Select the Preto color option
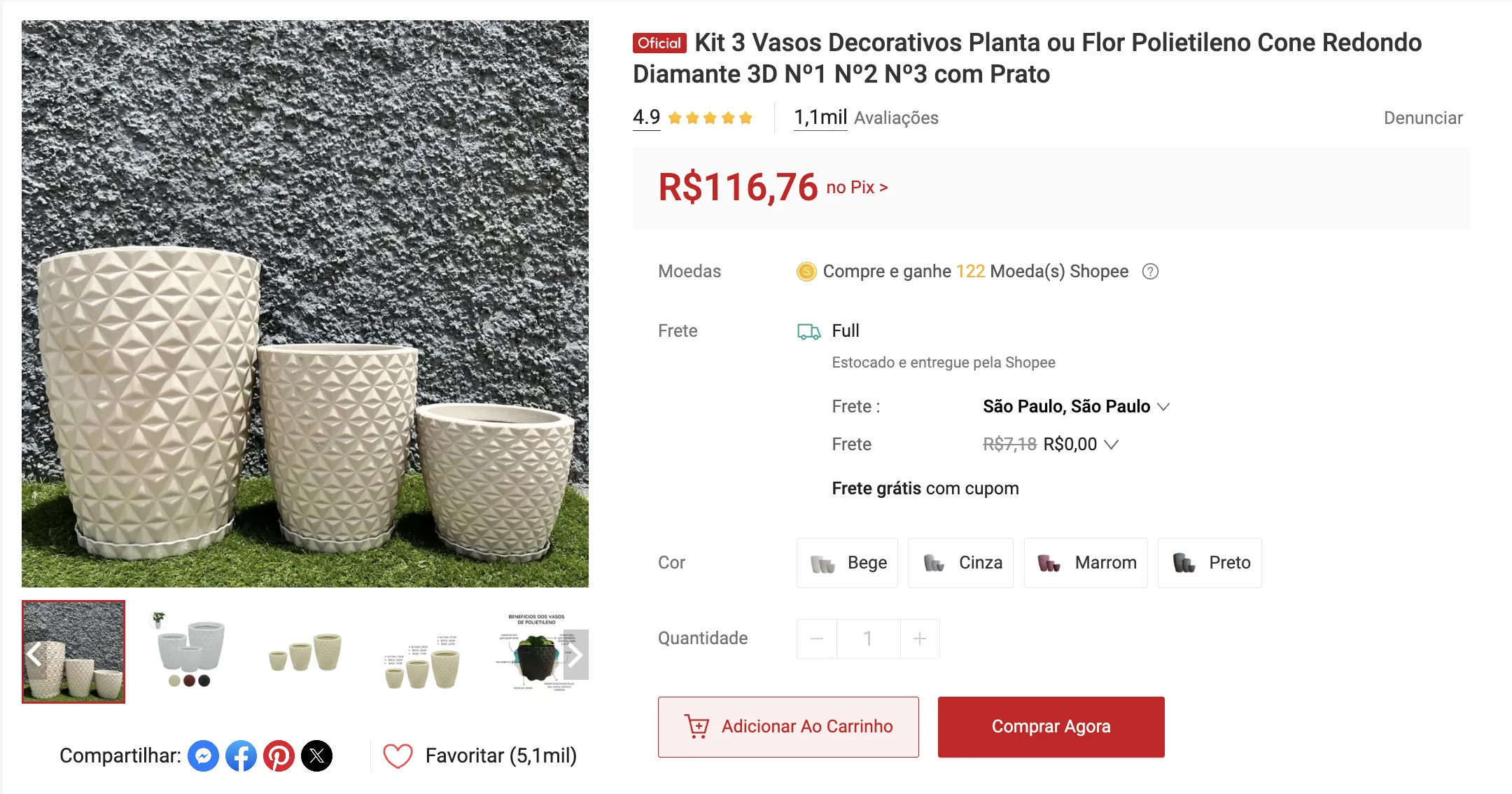Screen dimensions: 1512x794 (x=1210, y=562)
